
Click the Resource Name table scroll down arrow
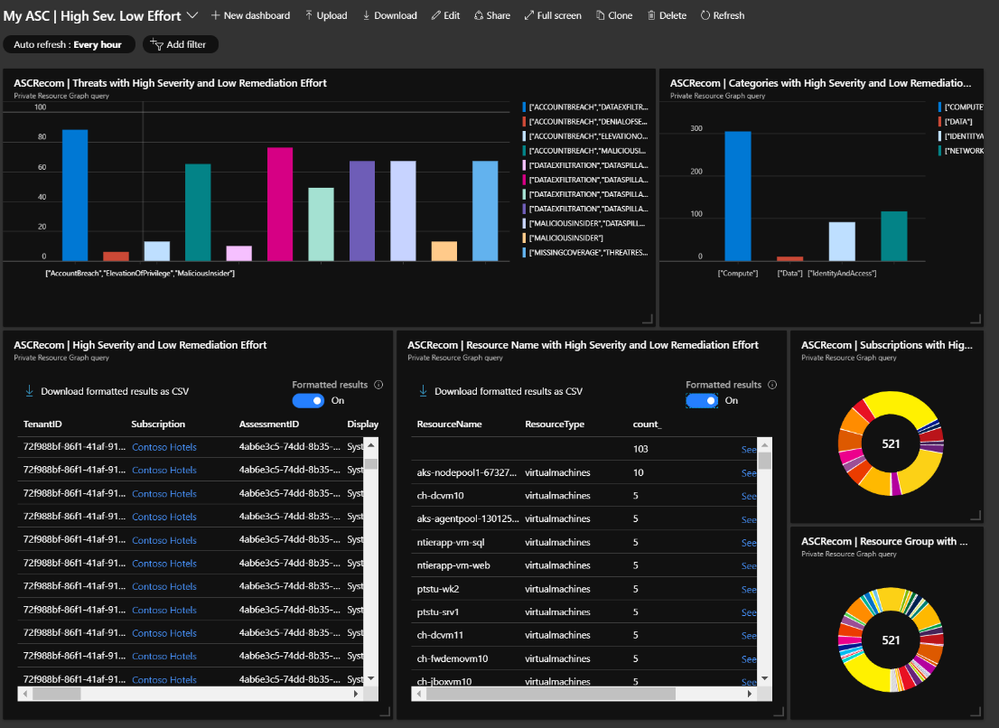pos(765,678)
